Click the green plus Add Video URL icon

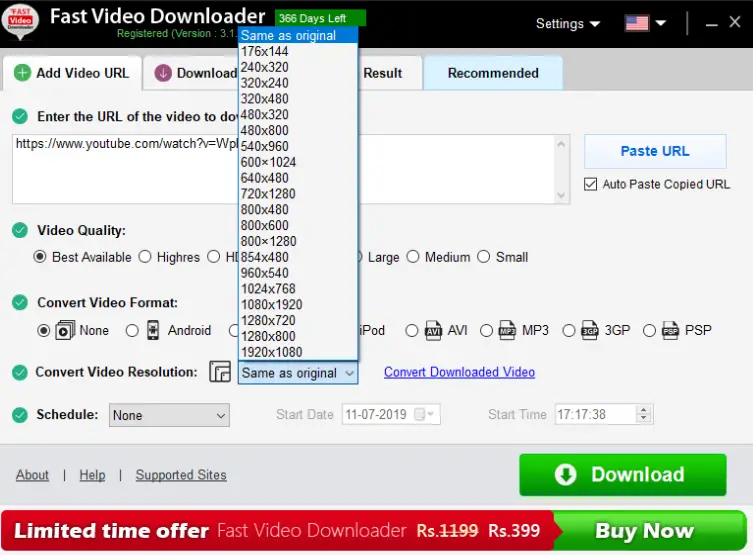click(x=22, y=73)
